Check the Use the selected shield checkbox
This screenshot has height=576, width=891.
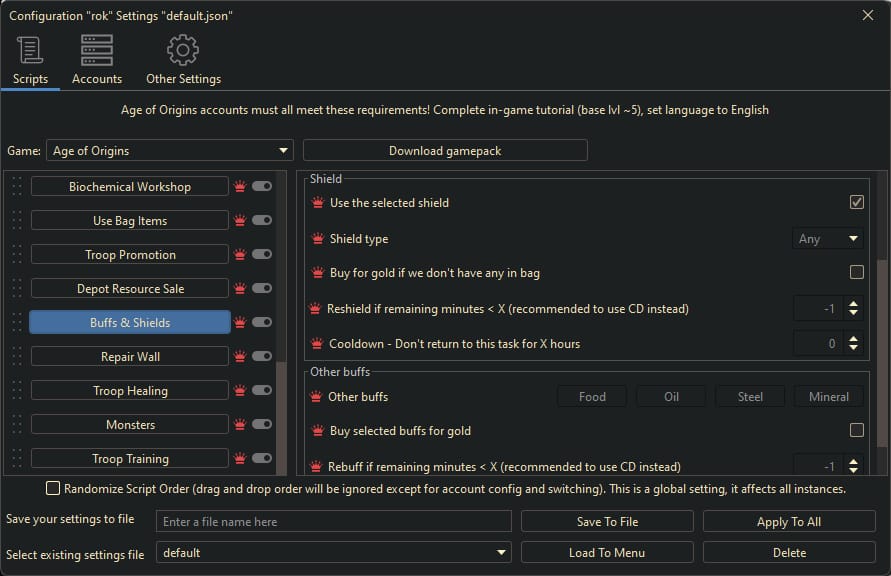point(856,201)
